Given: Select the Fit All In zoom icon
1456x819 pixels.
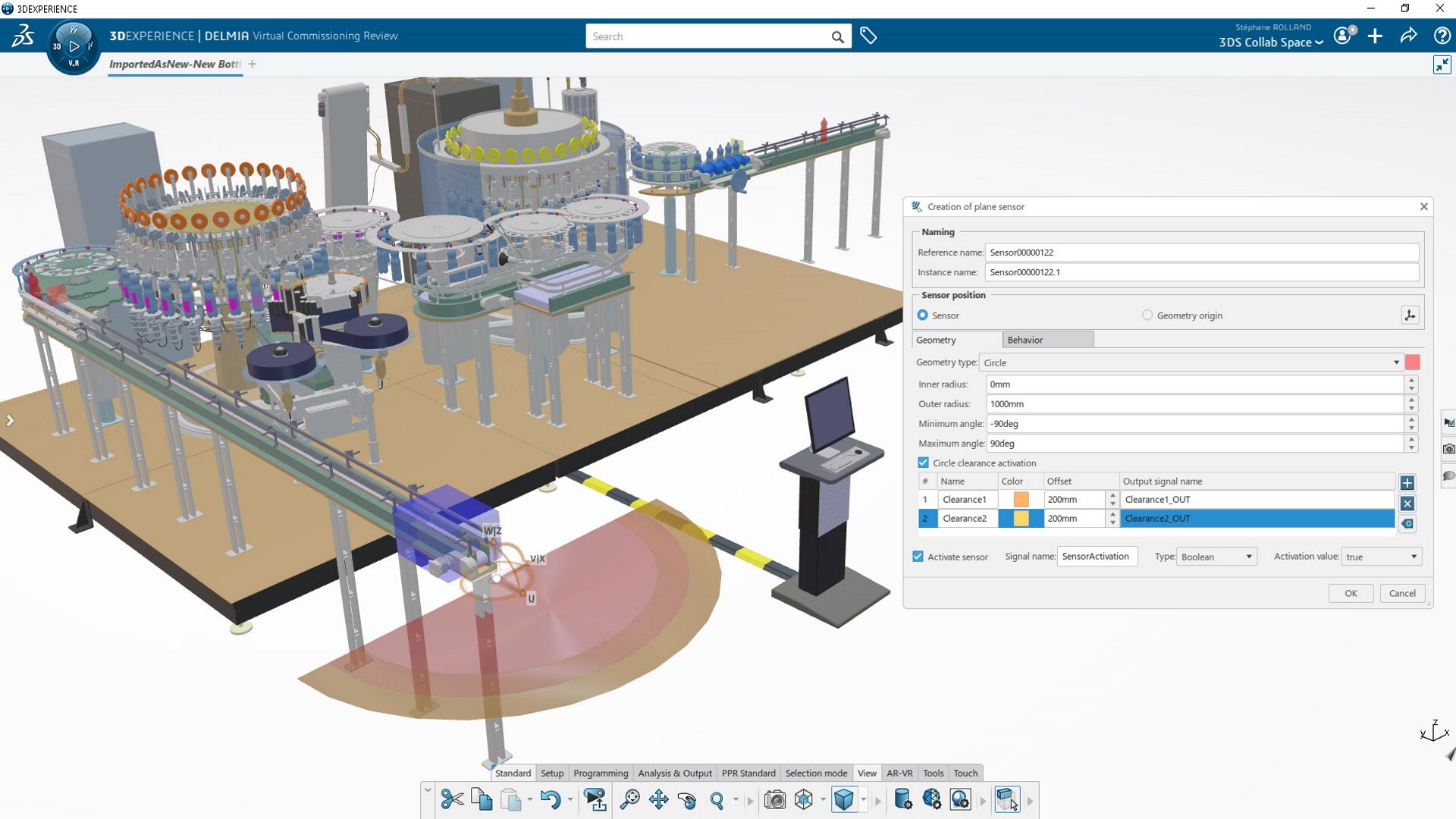Looking at the screenshot, I should [629, 799].
